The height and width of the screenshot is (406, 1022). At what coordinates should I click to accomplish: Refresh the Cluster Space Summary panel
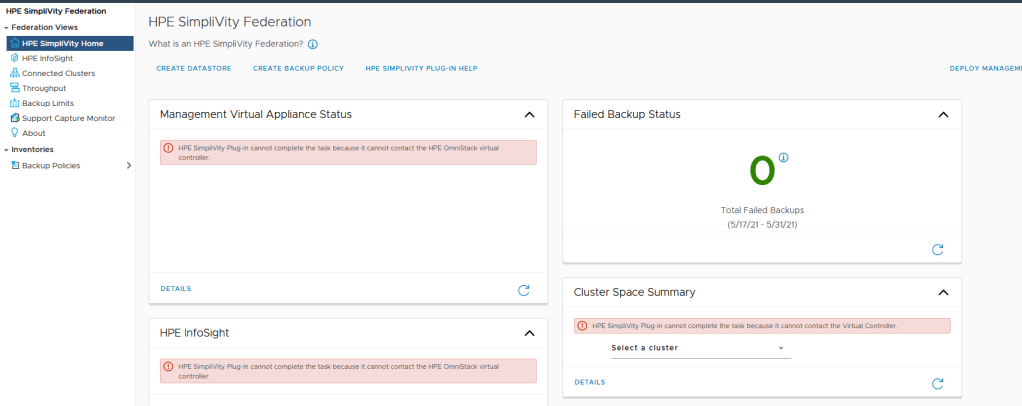(x=937, y=383)
